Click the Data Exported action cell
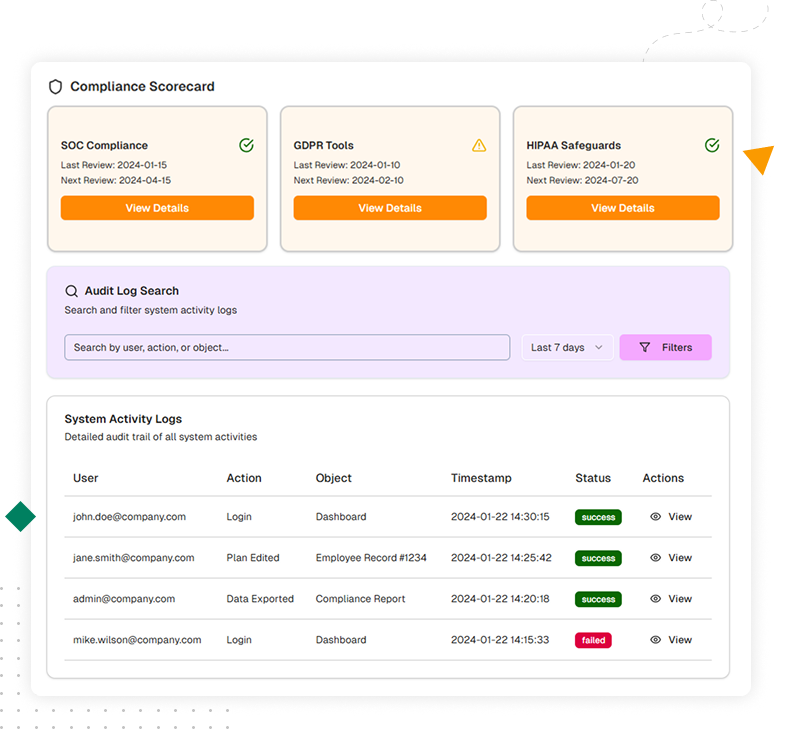The height and width of the screenshot is (729, 785). 260,599
